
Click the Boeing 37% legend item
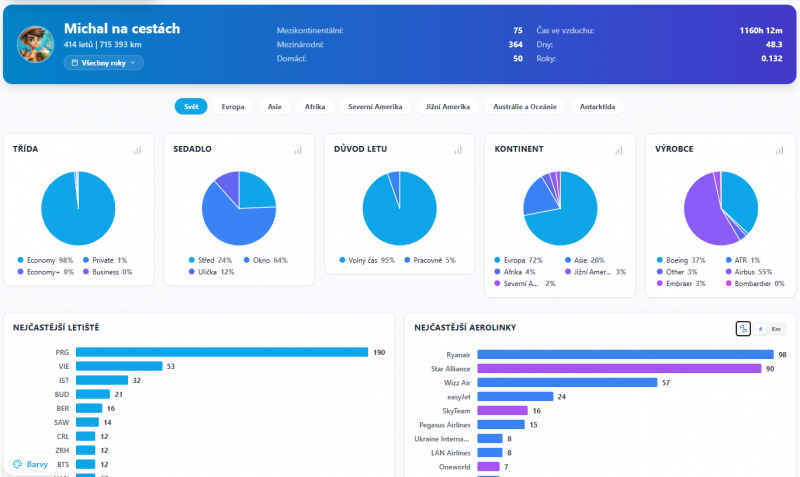[681, 260]
